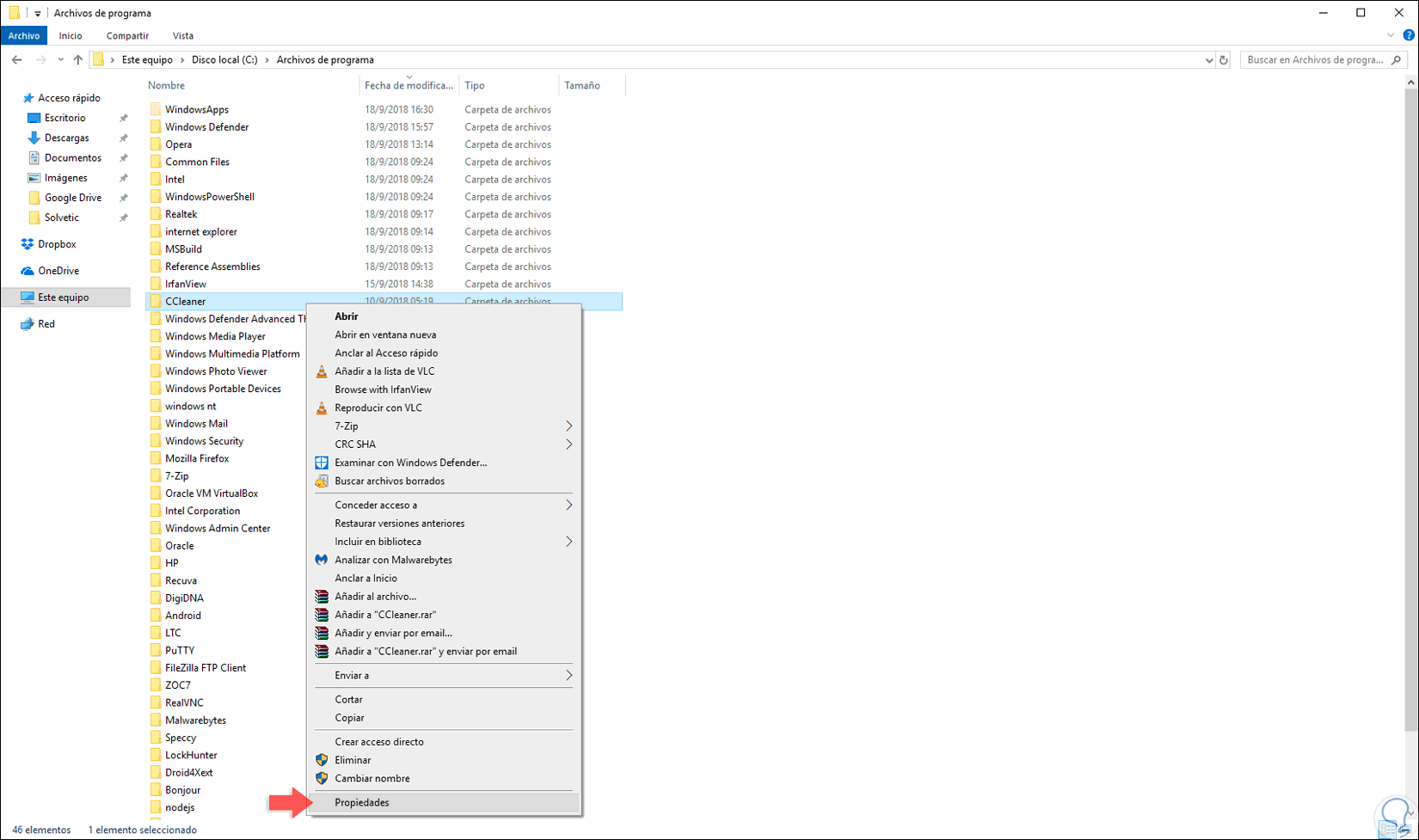Sort by the Tipo column header
Image resolution: width=1419 pixels, height=840 pixels.
[508, 86]
